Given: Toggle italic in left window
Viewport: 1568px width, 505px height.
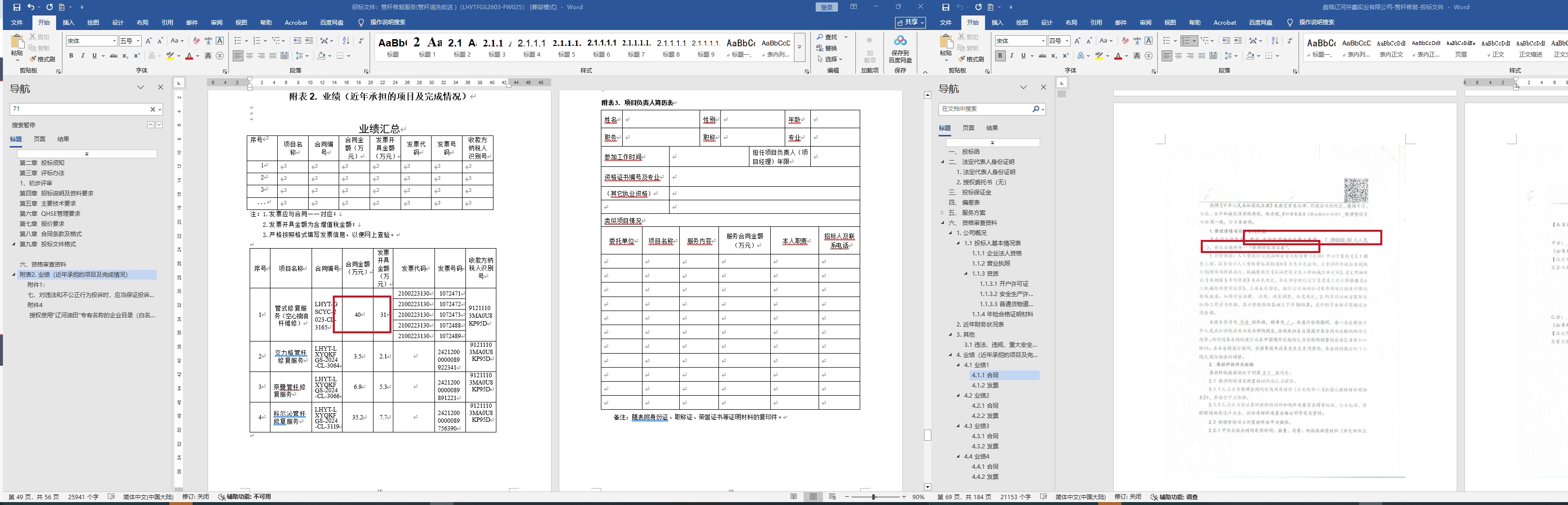Looking at the screenshot, I should 83,56.
